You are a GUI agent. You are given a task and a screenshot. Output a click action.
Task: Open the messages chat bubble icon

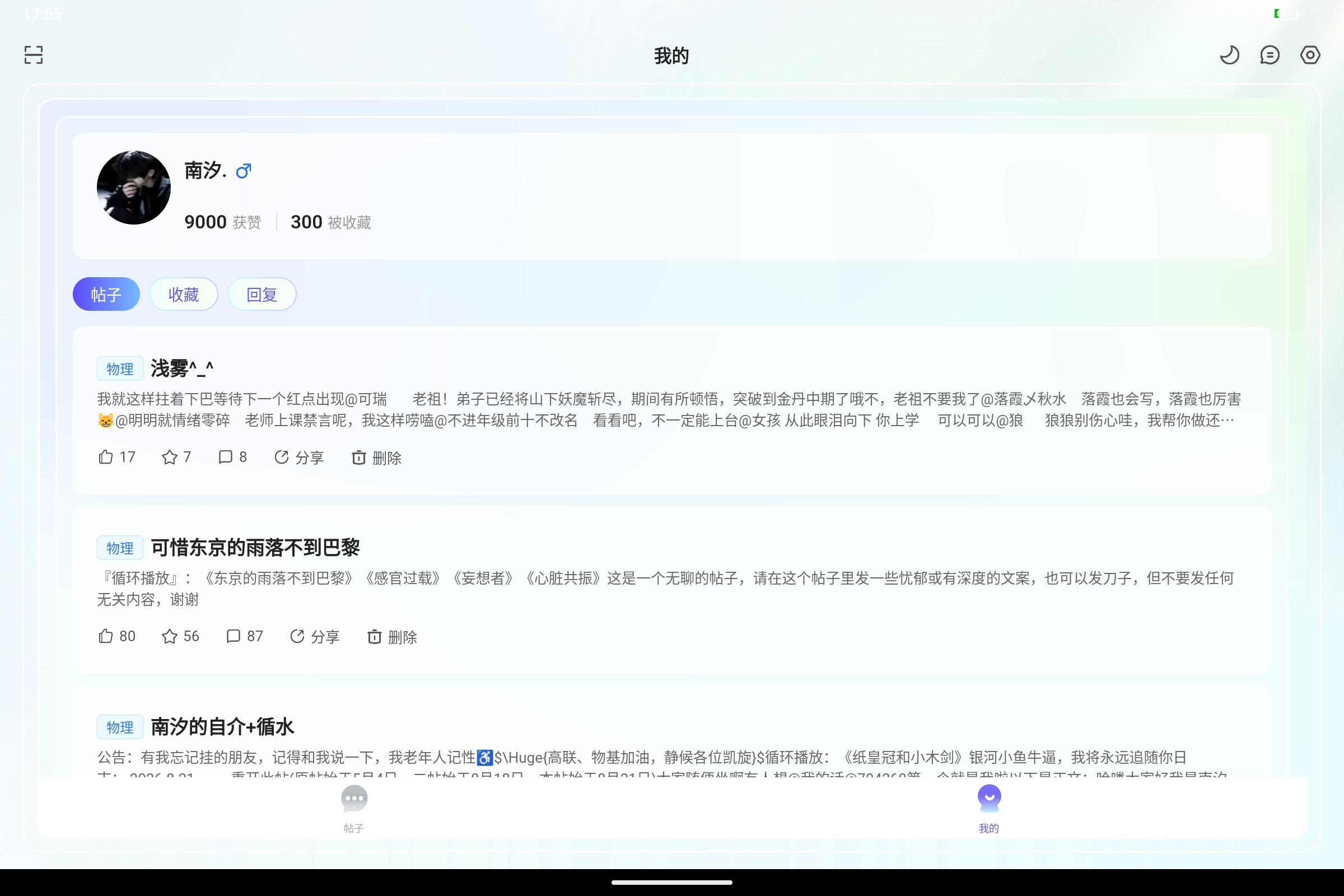tap(1270, 55)
